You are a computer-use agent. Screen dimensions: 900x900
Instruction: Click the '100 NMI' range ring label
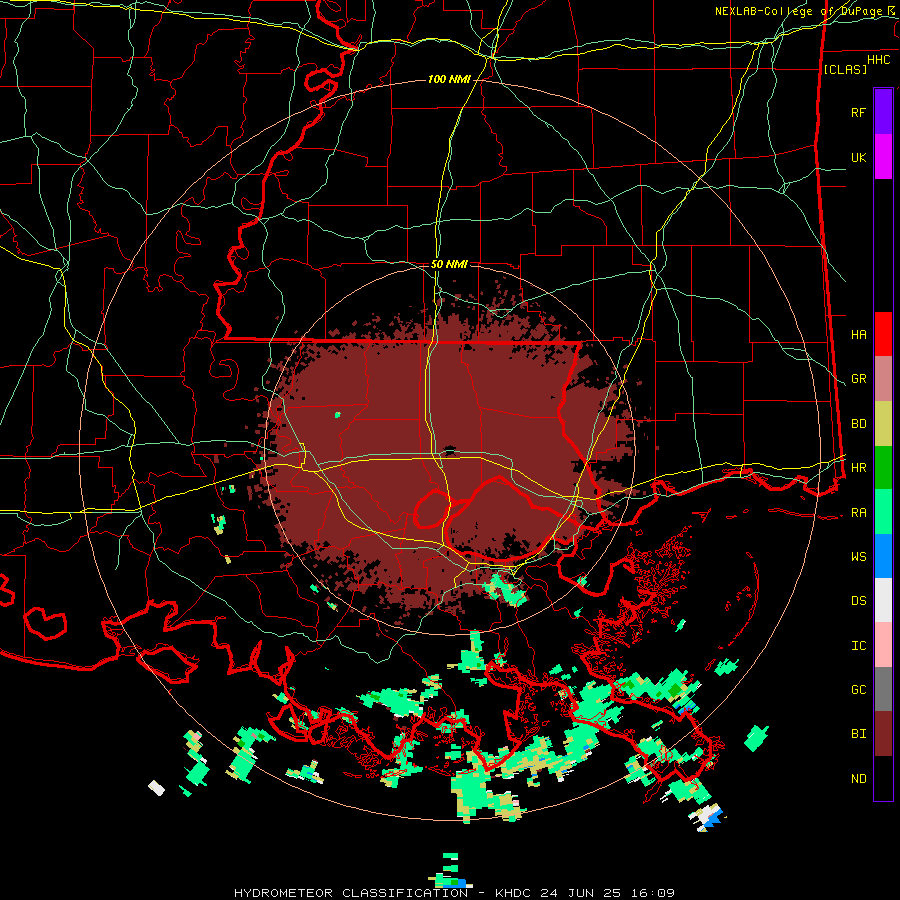pyautogui.click(x=449, y=79)
